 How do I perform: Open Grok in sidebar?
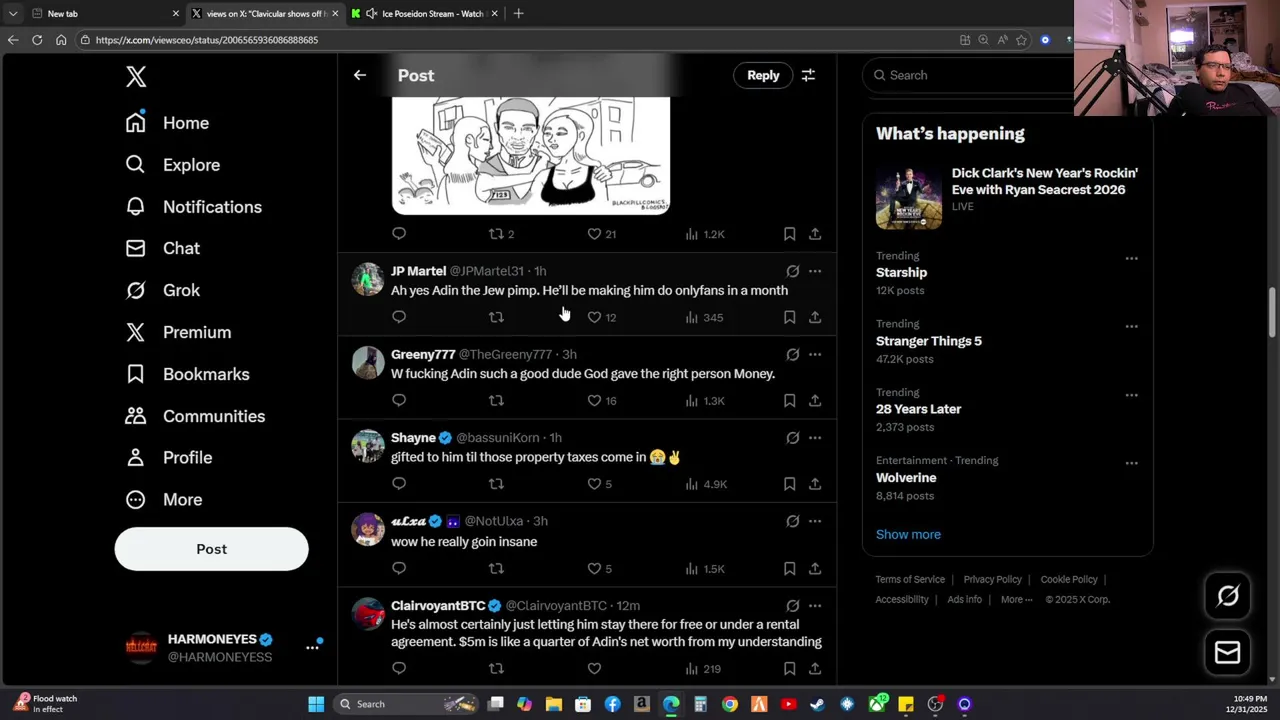pos(162,290)
